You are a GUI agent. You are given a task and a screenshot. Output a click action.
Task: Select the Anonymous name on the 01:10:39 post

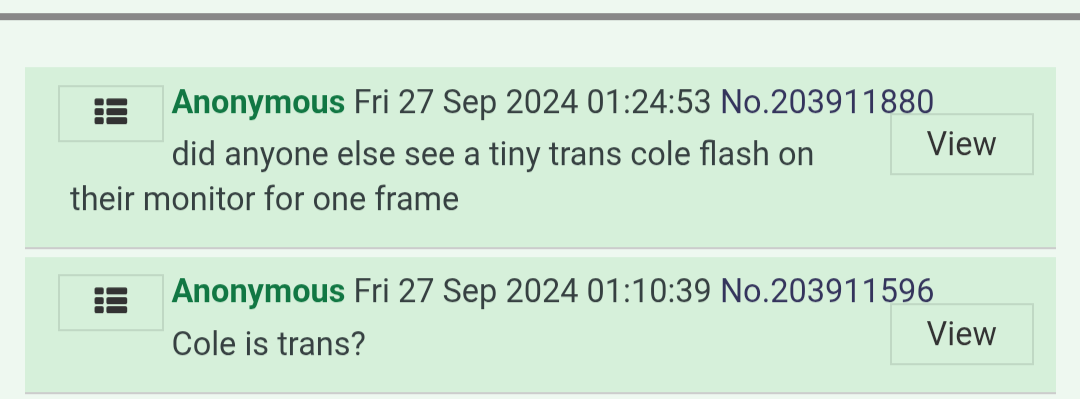click(x=258, y=291)
